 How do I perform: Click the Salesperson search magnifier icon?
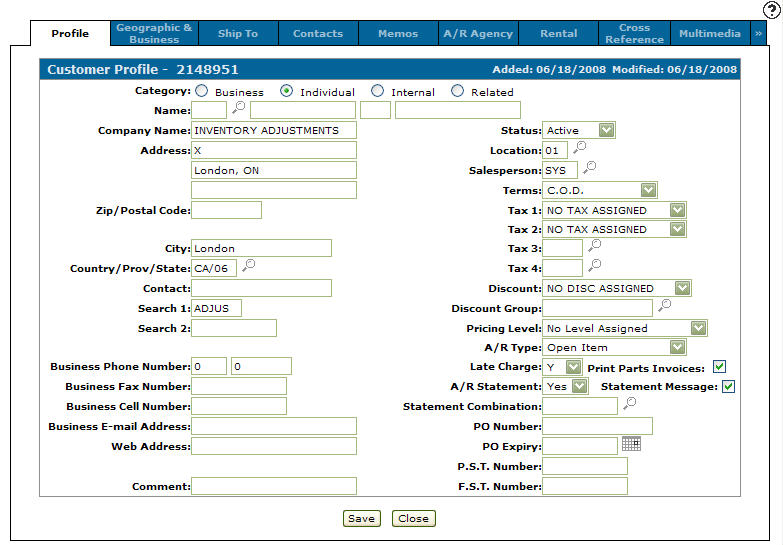pyautogui.click(x=590, y=167)
